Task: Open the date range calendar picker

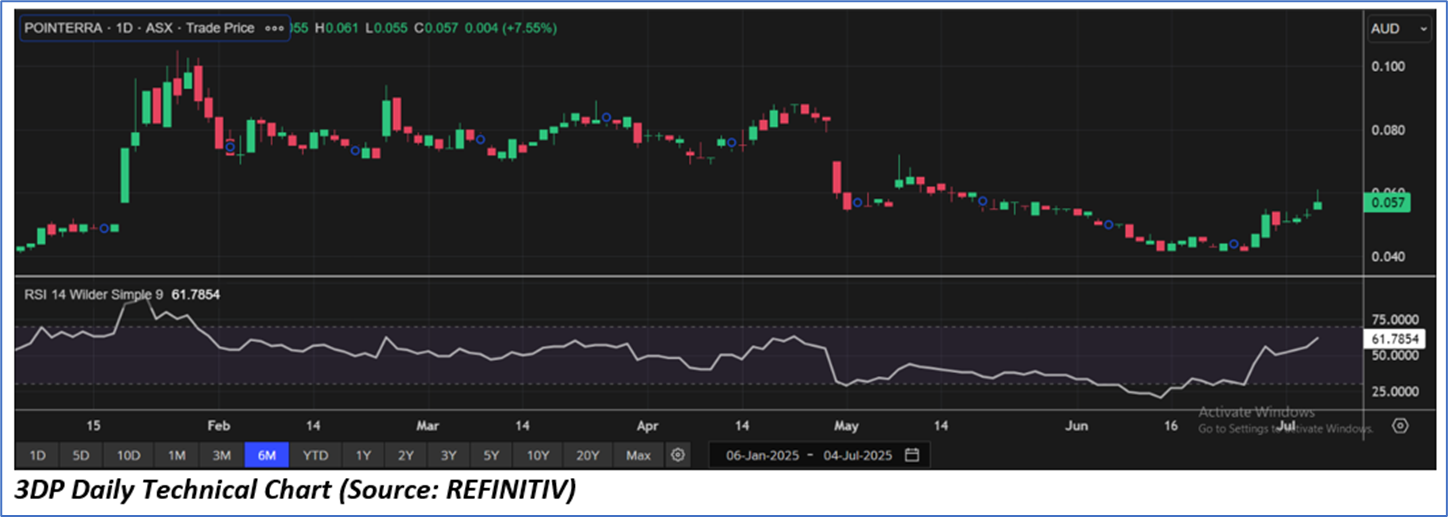Action: pos(912,455)
